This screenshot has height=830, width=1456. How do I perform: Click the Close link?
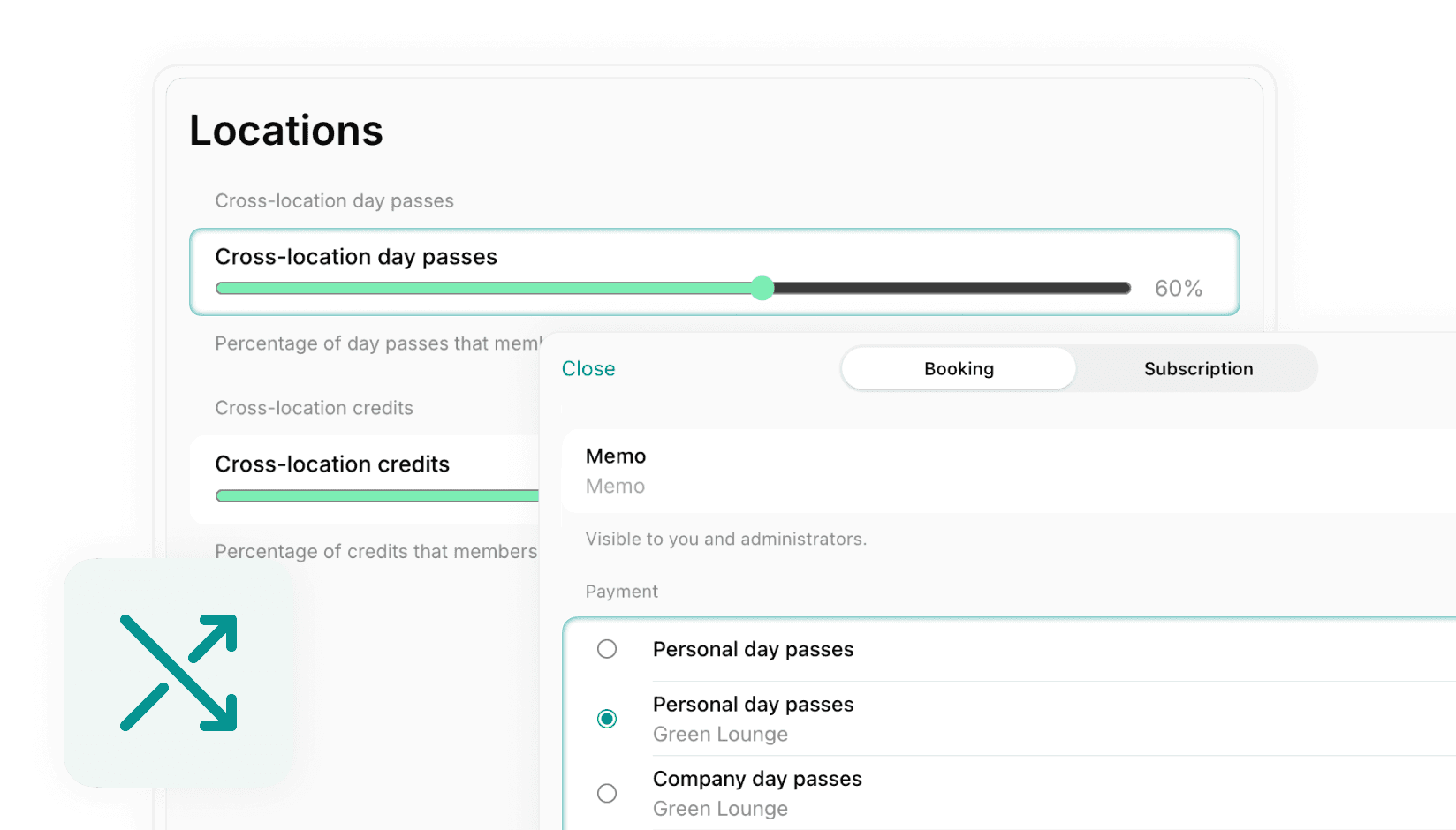tap(588, 368)
